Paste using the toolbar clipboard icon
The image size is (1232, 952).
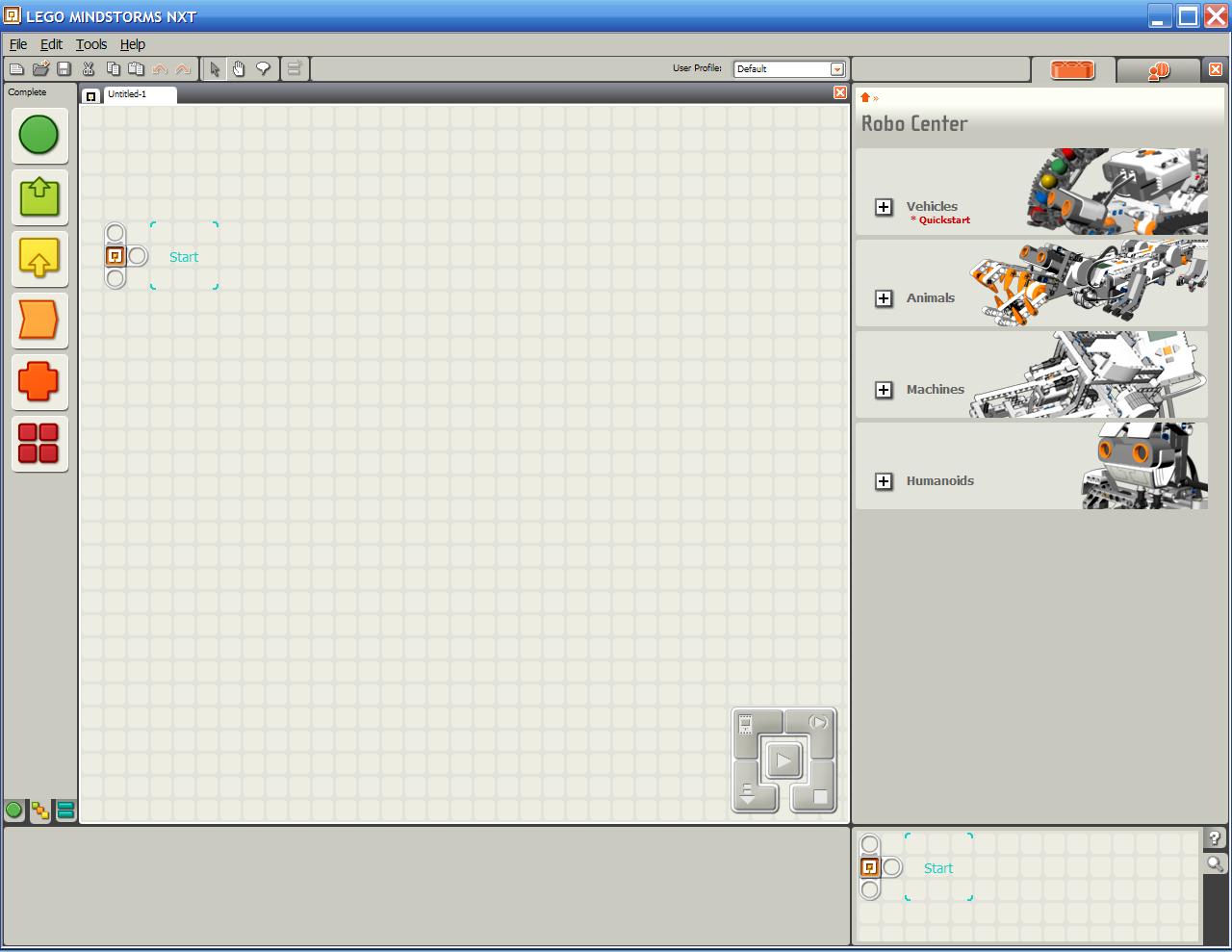tap(136, 68)
